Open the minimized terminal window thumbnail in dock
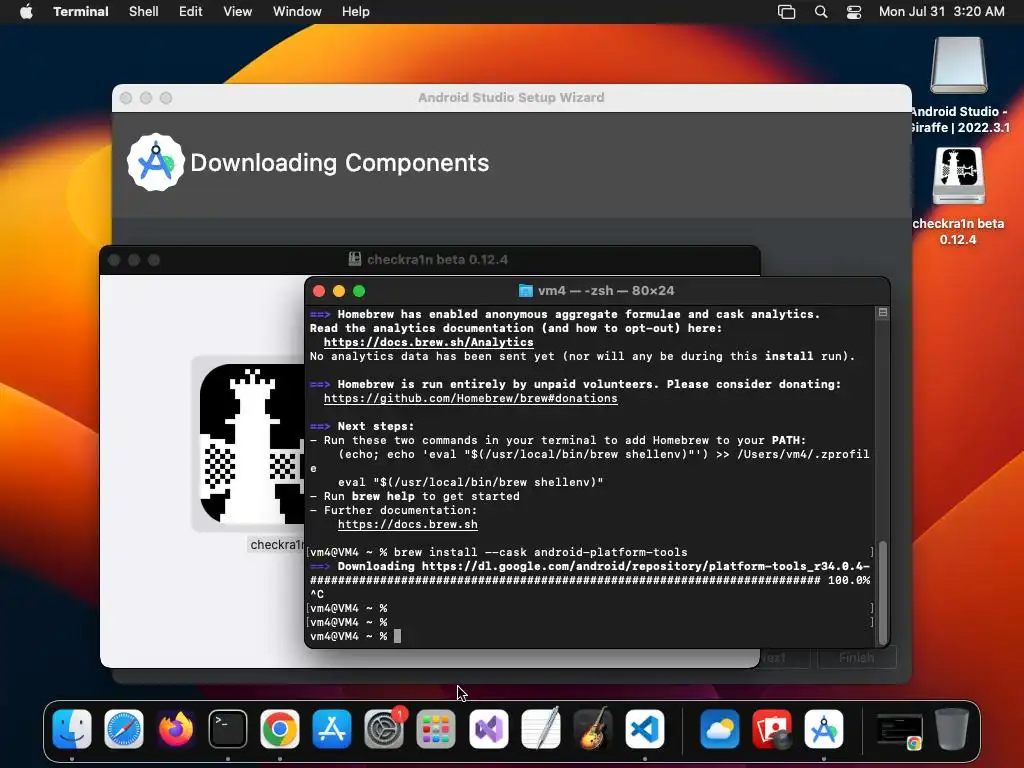 [899, 730]
